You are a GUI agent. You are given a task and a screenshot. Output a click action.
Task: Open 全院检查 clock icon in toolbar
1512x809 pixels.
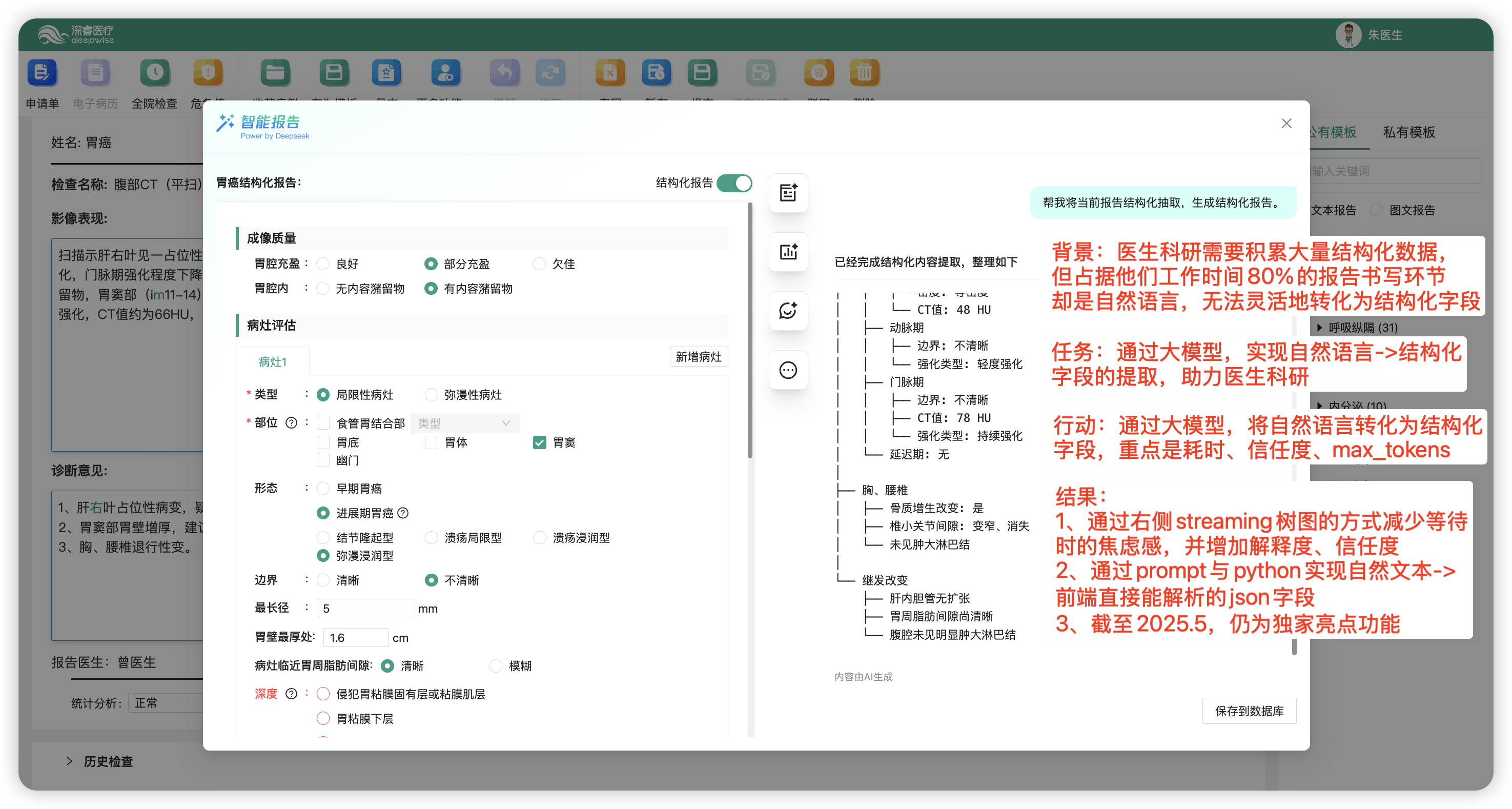(155, 73)
